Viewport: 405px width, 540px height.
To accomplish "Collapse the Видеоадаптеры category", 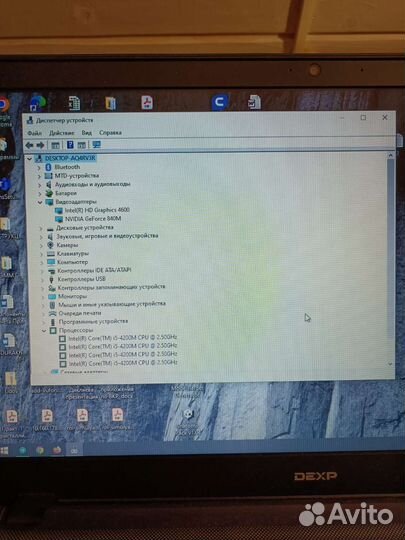I will [x=40, y=202].
